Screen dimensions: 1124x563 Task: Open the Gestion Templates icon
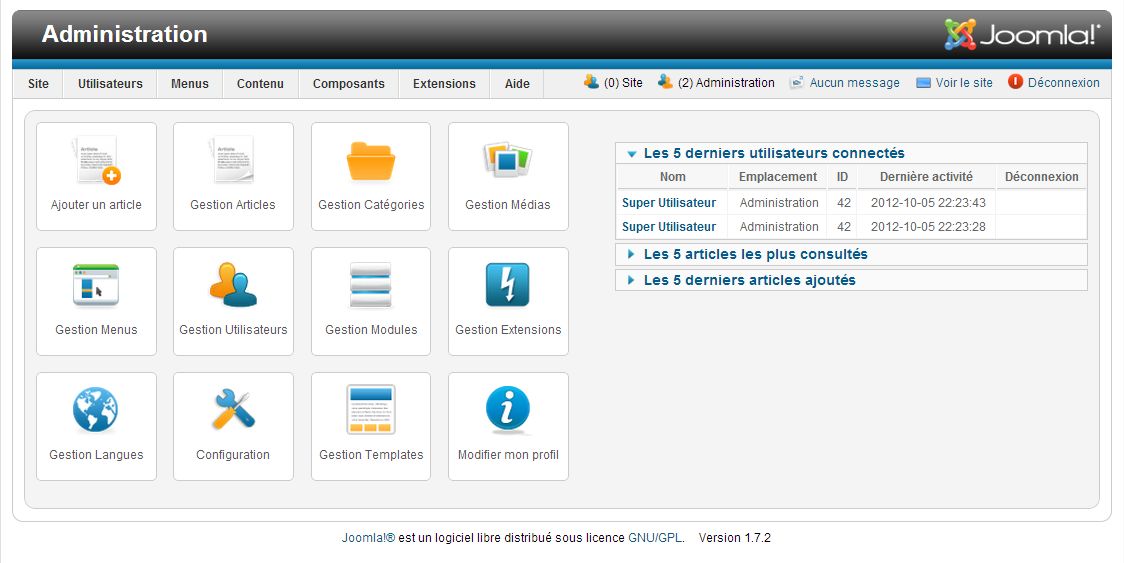click(371, 412)
